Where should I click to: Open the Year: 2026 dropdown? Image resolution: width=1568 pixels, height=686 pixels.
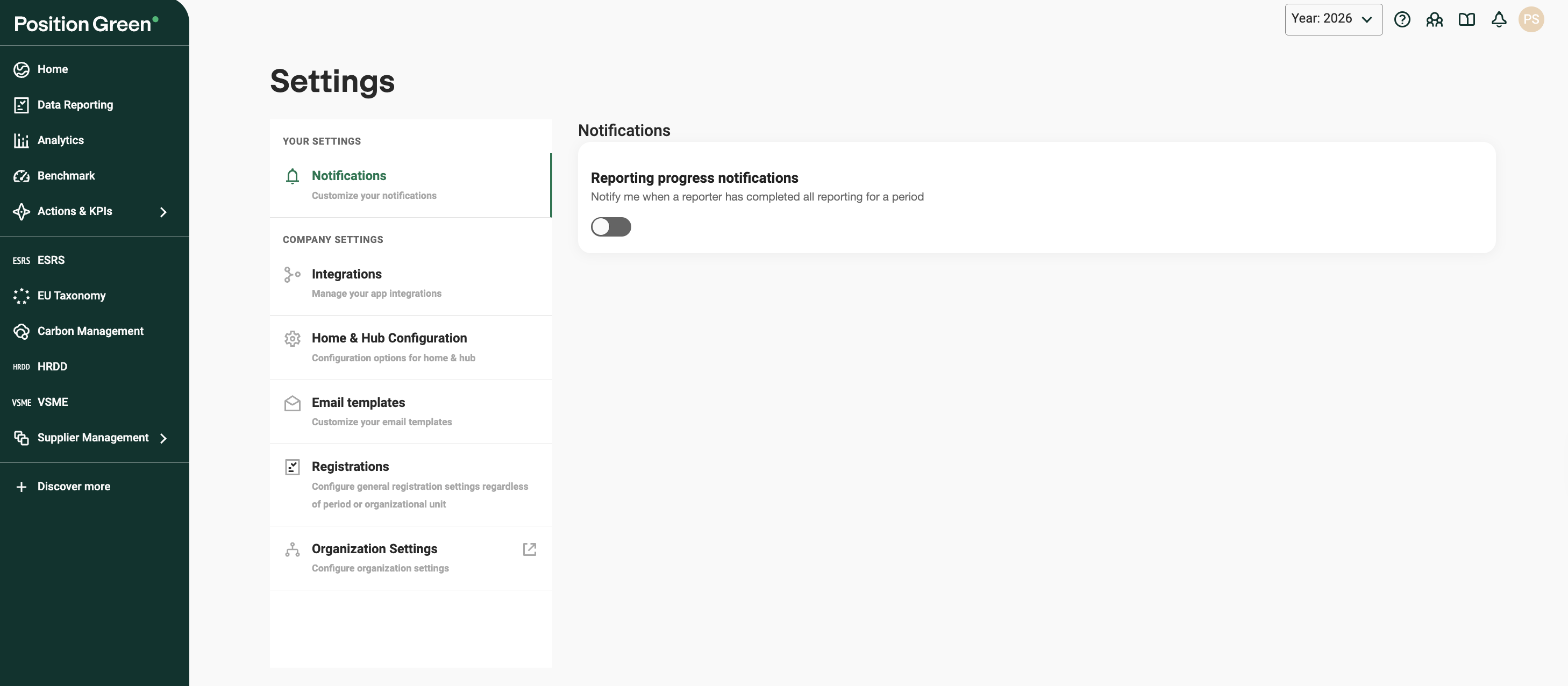pyautogui.click(x=1333, y=19)
